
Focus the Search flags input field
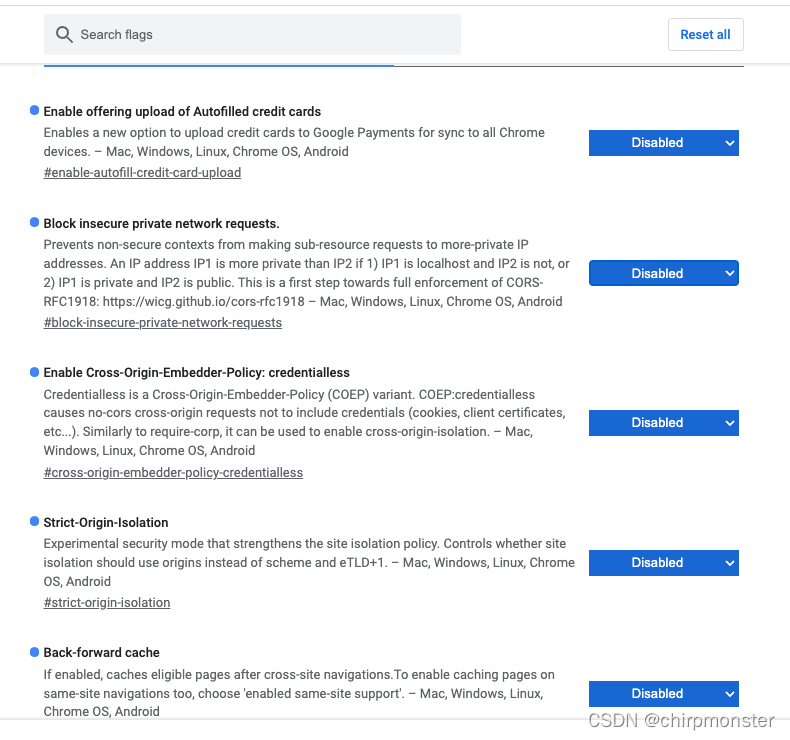coord(252,35)
